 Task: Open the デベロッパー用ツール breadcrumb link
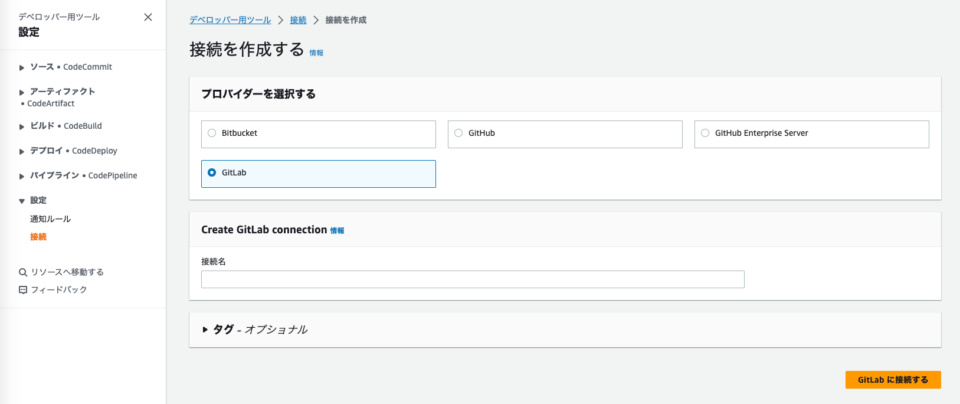tap(230, 20)
